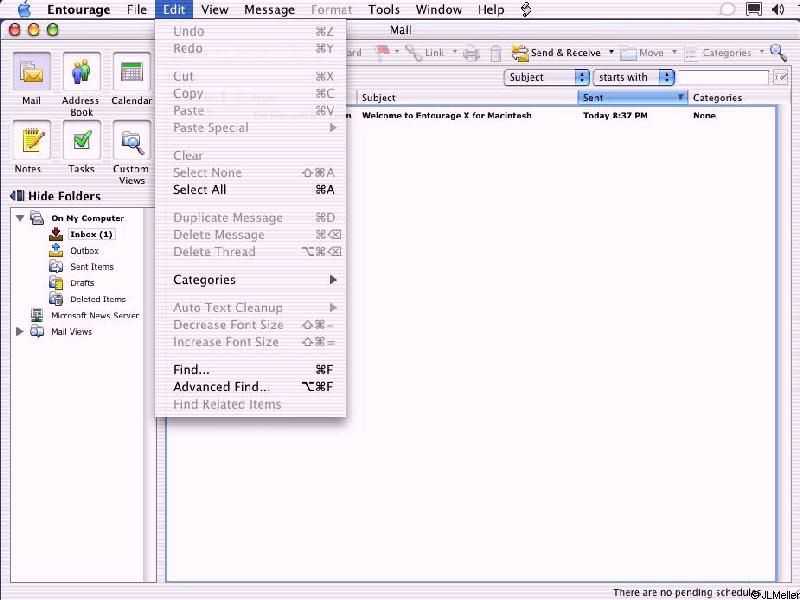Click the Move folder toolbar icon
This screenshot has width=800, height=600.
(629, 53)
